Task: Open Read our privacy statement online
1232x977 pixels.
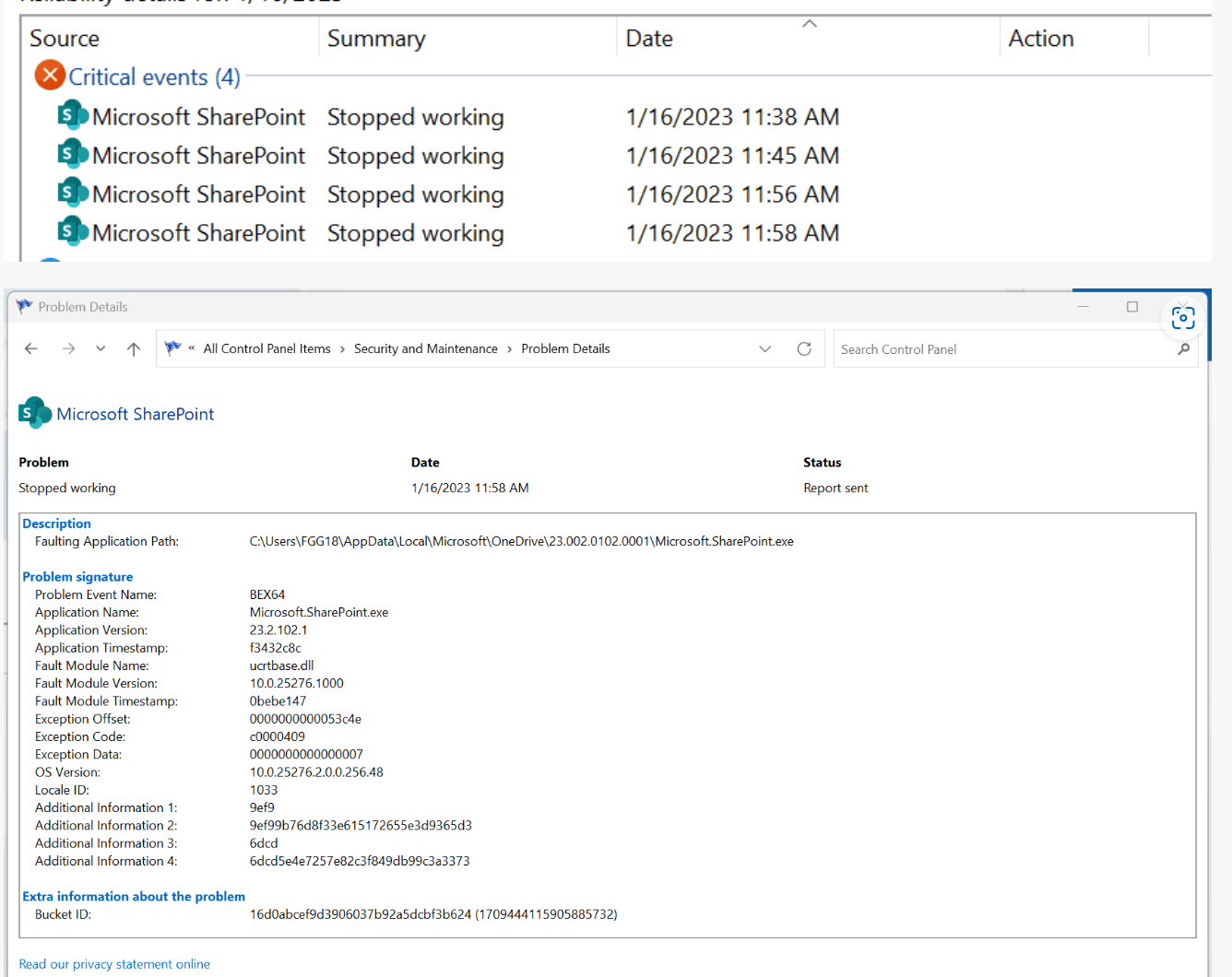Action: click(114, 964)
